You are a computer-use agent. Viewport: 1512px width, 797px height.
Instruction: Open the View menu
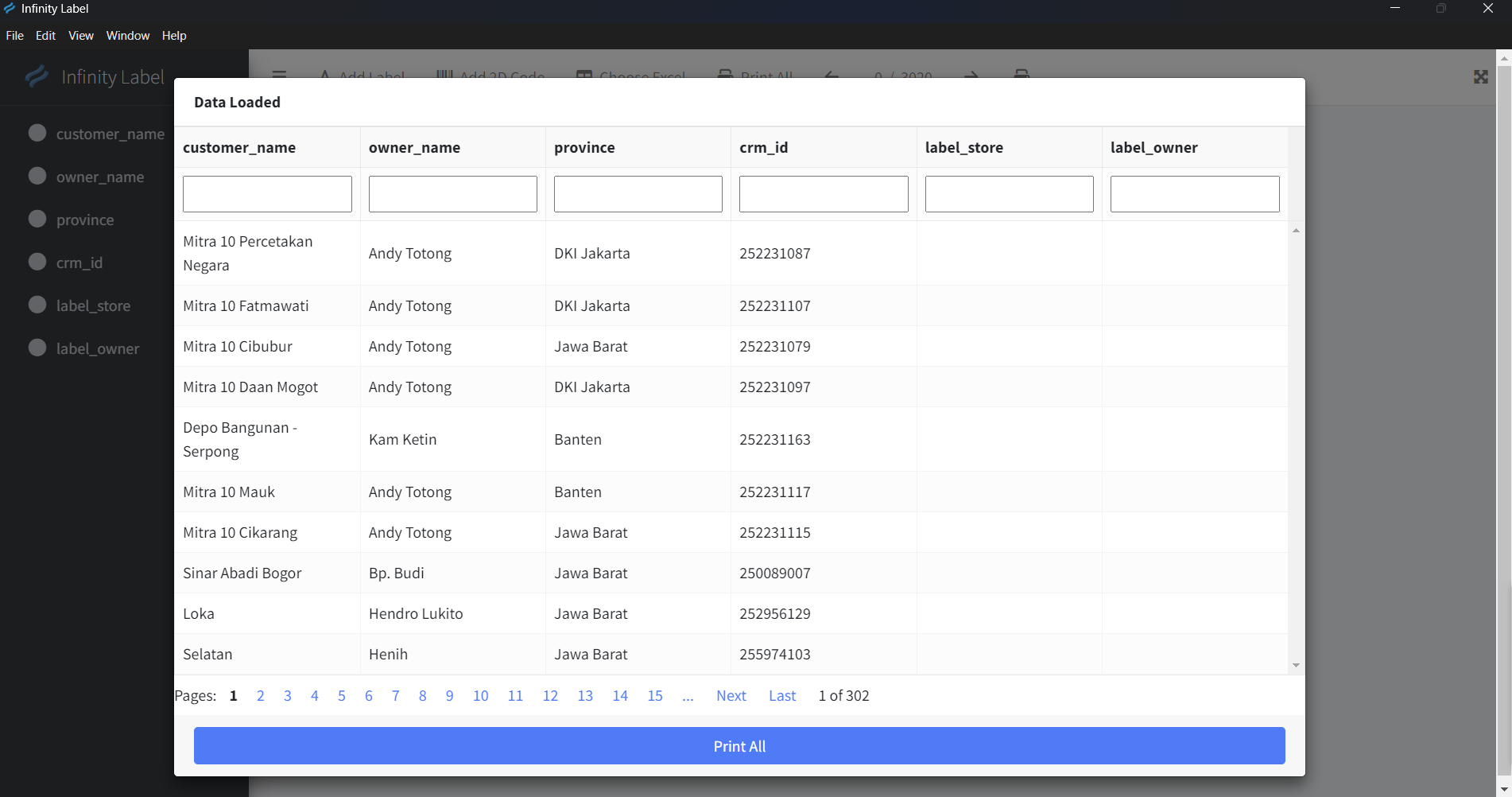click(x=81, y=36)
